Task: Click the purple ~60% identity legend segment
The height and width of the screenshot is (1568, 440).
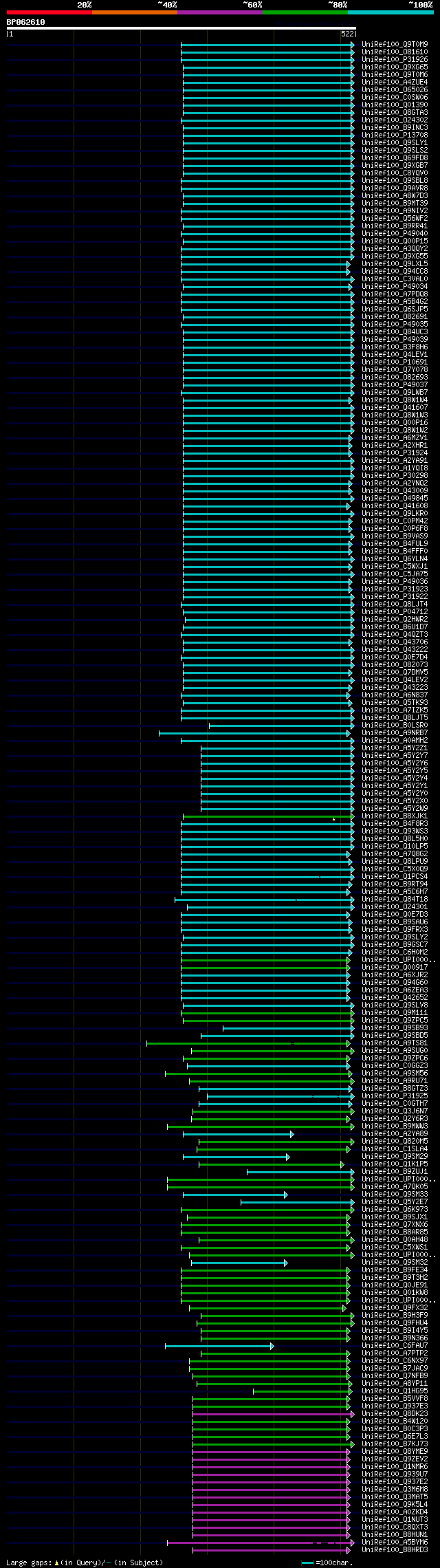Action: (219, 12)
